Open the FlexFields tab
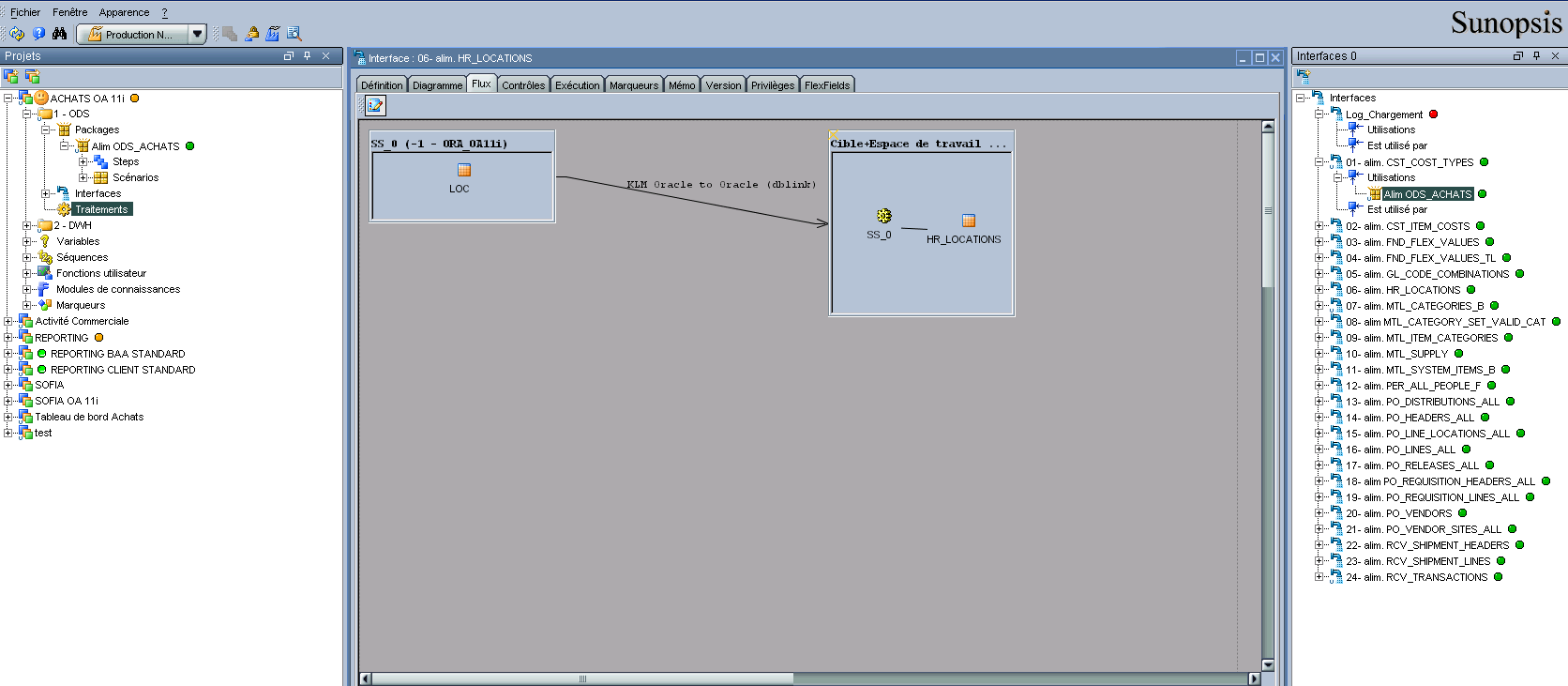The height and width of the screenshot is (686, 1568). 827,84
